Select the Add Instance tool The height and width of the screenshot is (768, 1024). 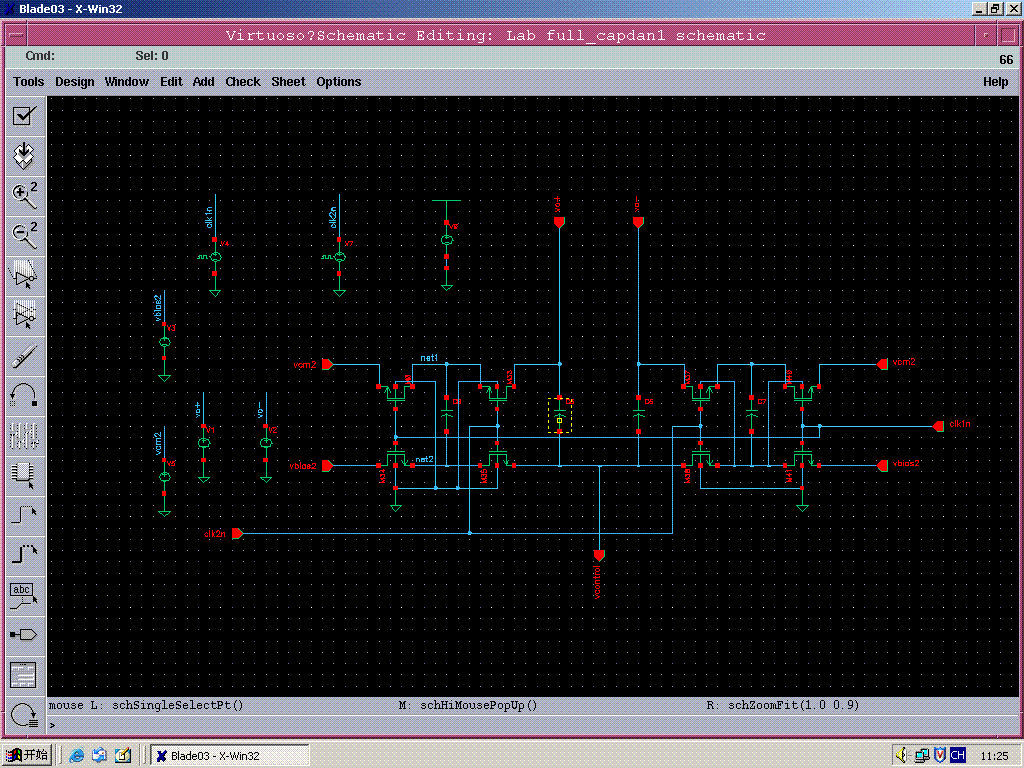pyautogui.click(x=24, y=475)
